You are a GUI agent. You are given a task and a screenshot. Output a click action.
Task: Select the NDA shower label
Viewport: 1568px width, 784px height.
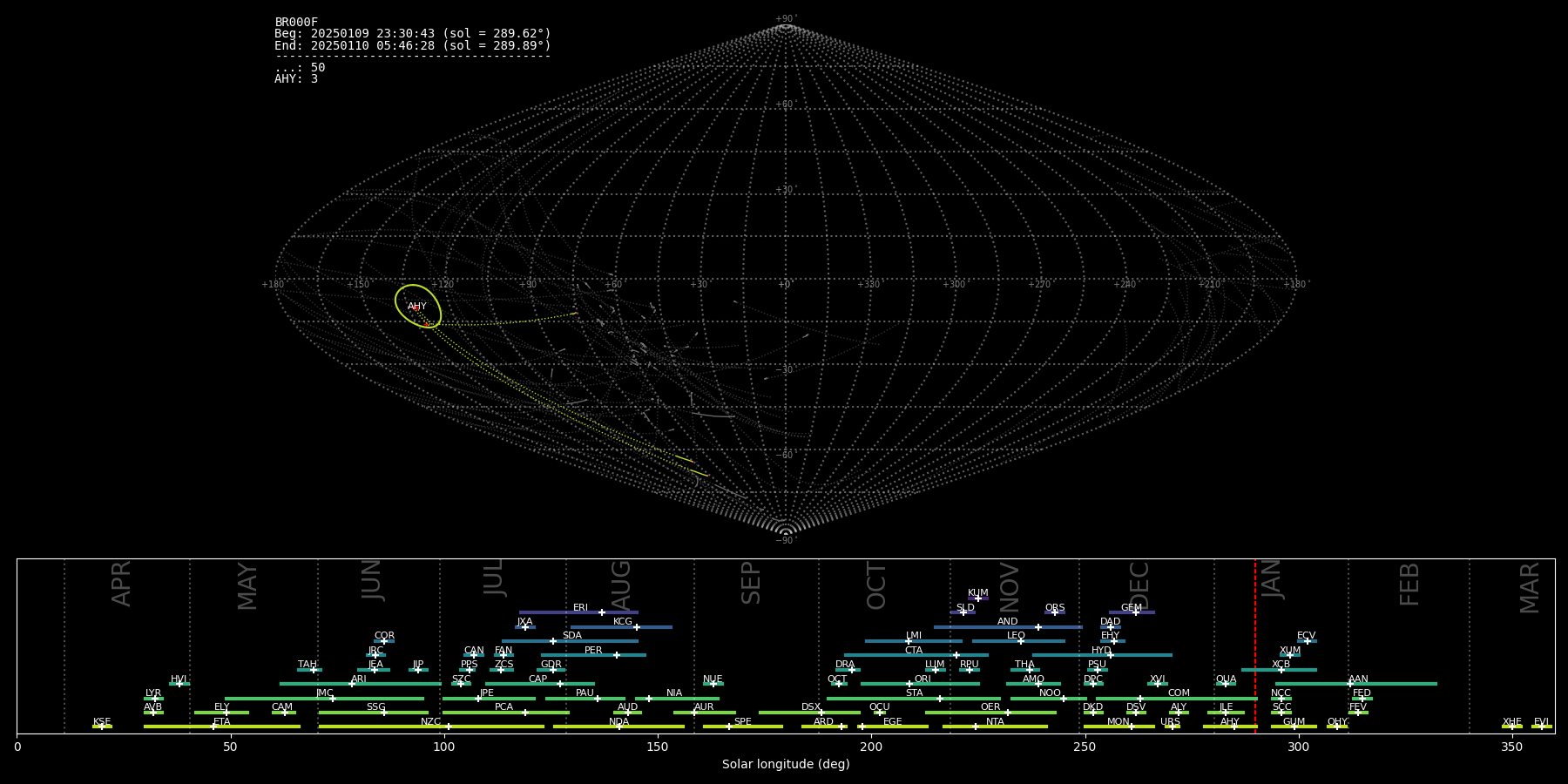click(619, 722)
